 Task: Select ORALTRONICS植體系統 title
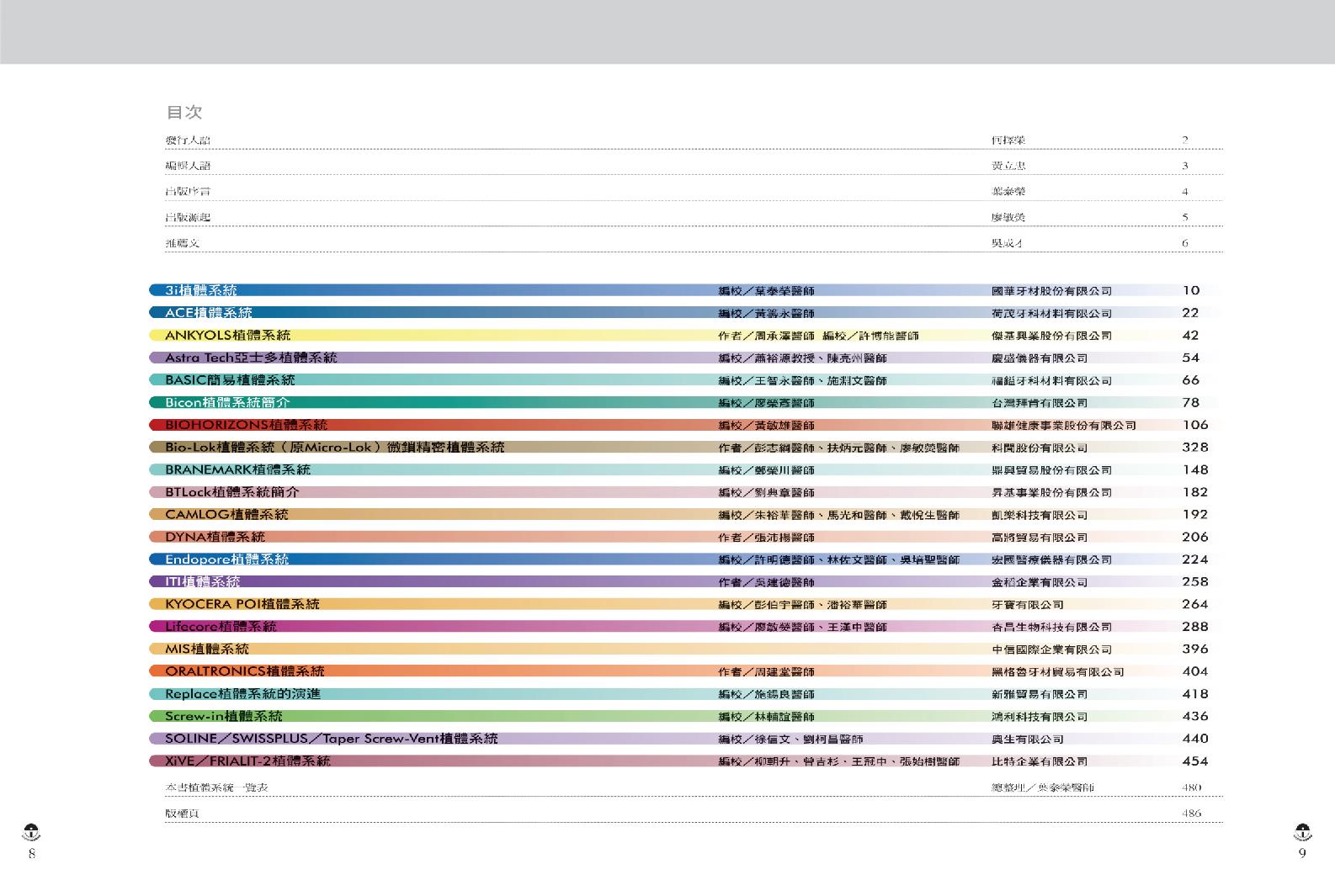tap(245, 671)
